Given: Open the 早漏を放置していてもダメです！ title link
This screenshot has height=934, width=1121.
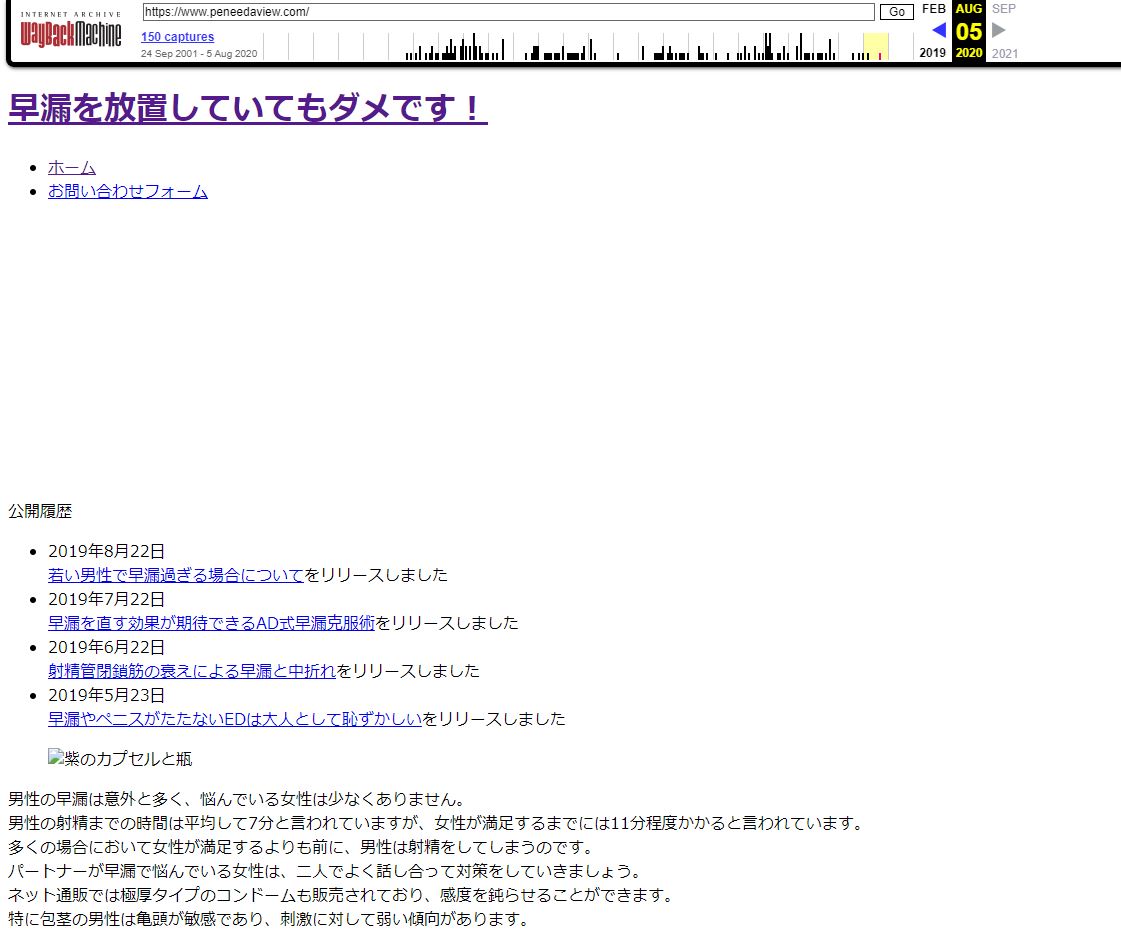Looking at the screenshot, I should pos(247,109).
